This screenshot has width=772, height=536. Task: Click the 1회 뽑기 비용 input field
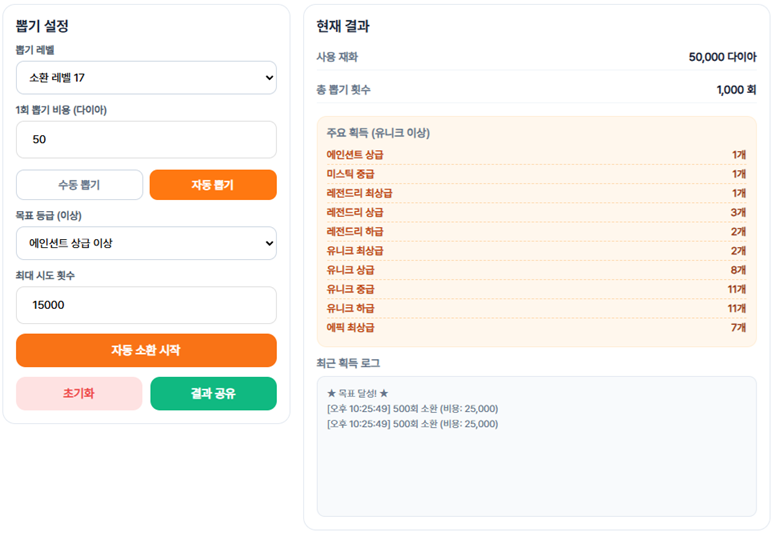(x=146, y=140)
